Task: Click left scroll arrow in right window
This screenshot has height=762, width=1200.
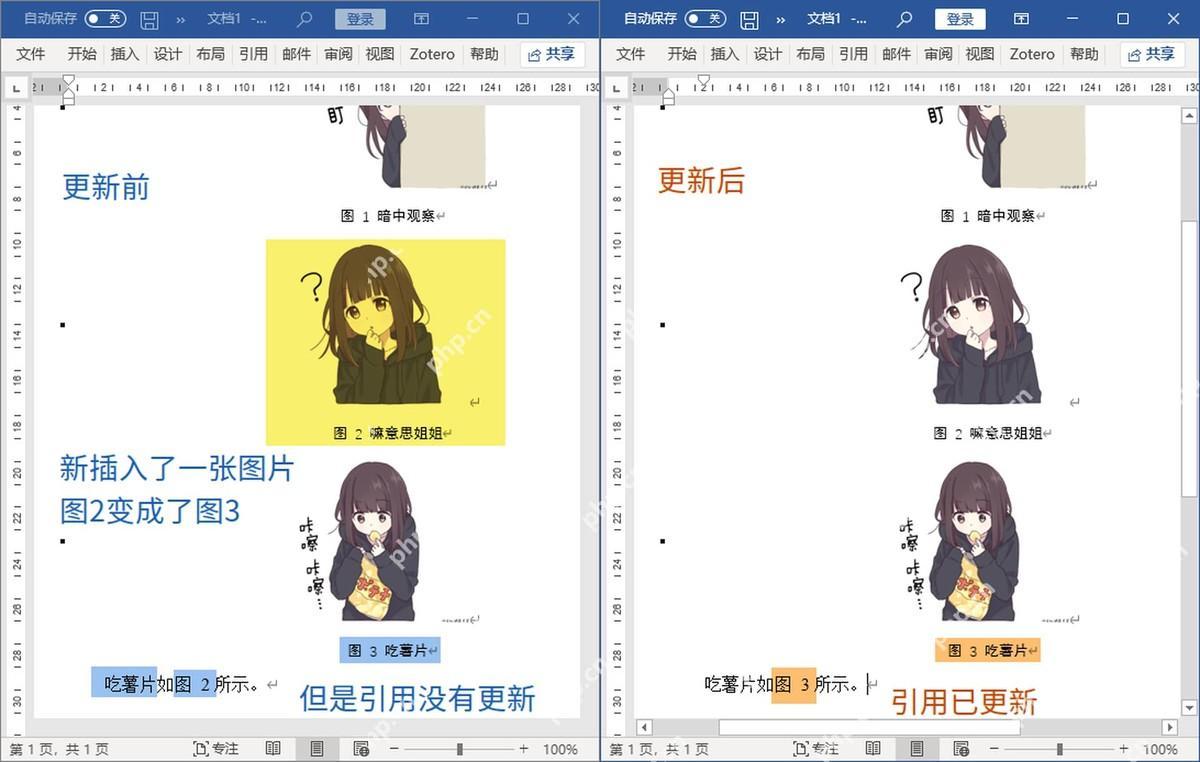Action: [x=645, y=727]
